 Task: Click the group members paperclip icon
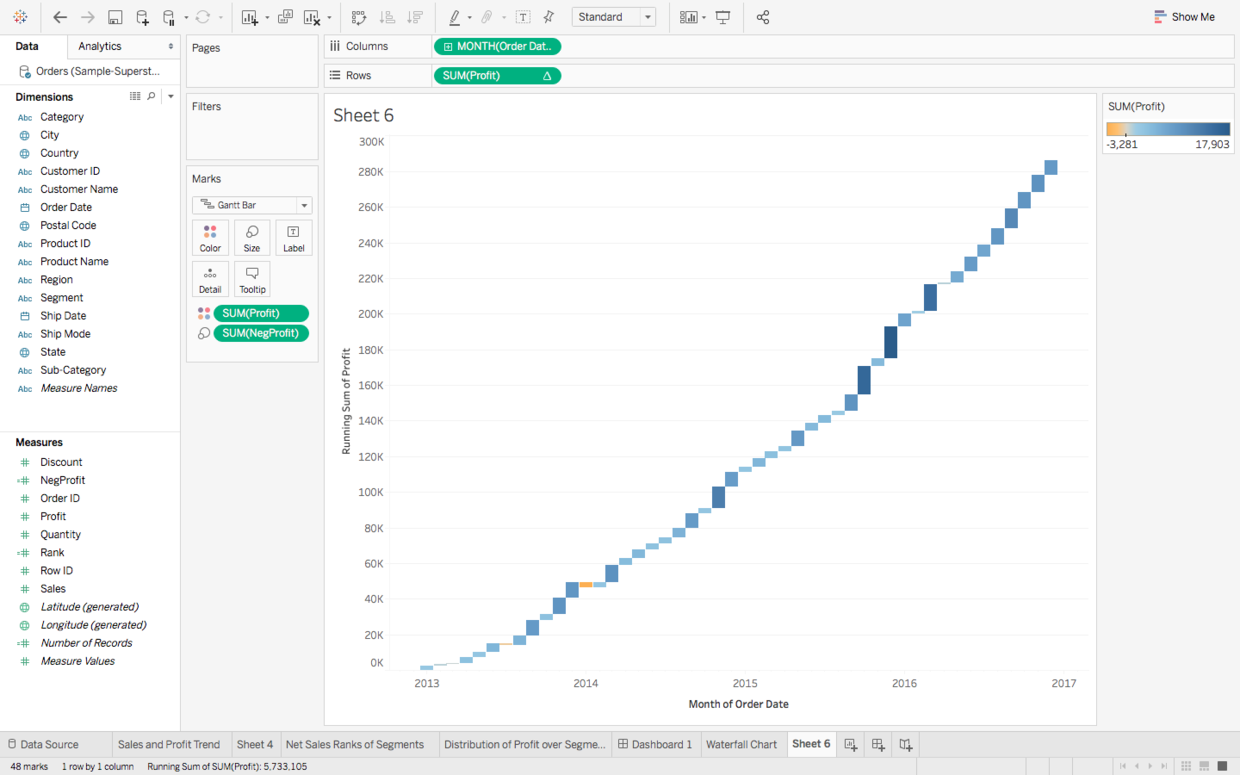[487, 17]
